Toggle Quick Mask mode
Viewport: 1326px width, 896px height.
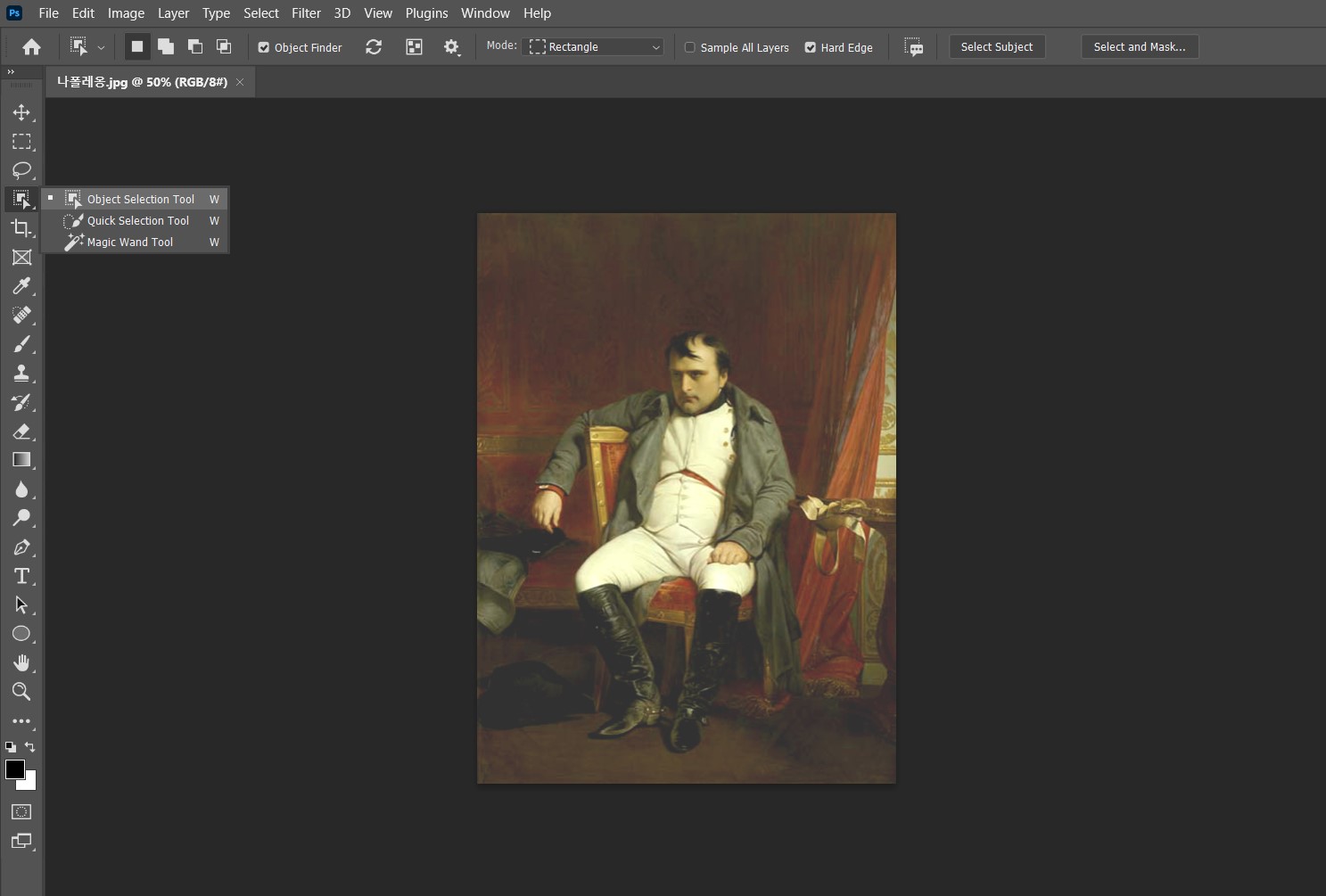click(21, 812)
